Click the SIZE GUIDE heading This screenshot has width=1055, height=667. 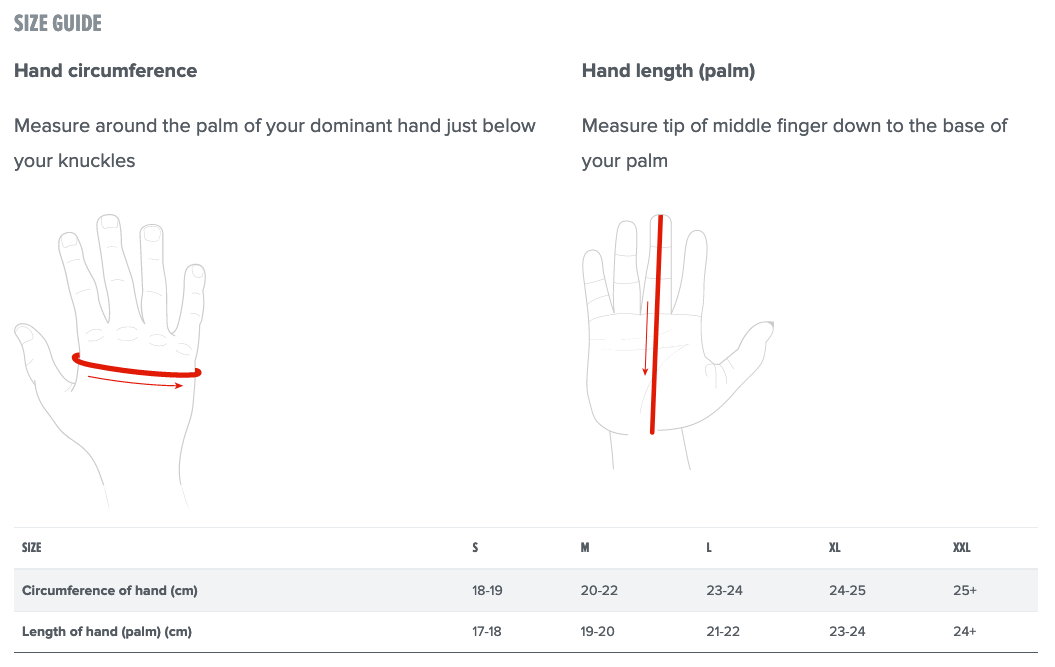click(x=58, y=23)
